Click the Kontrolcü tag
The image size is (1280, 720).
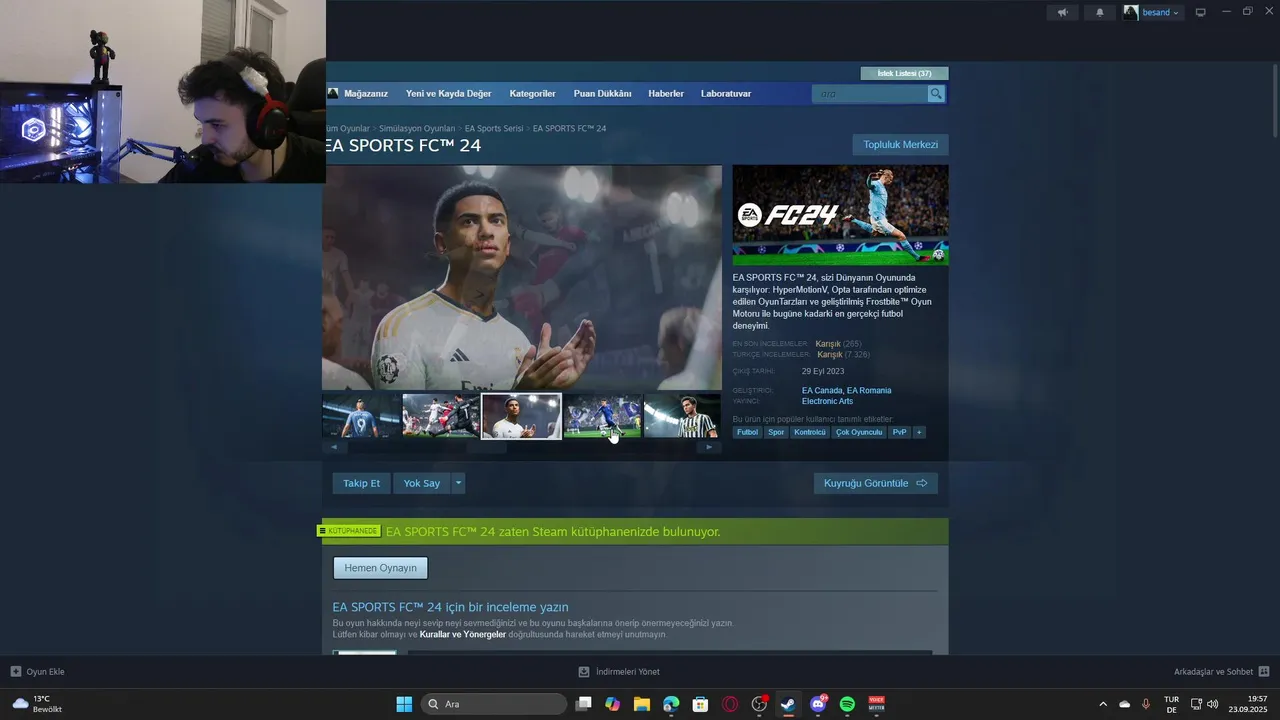pos(810,432)
